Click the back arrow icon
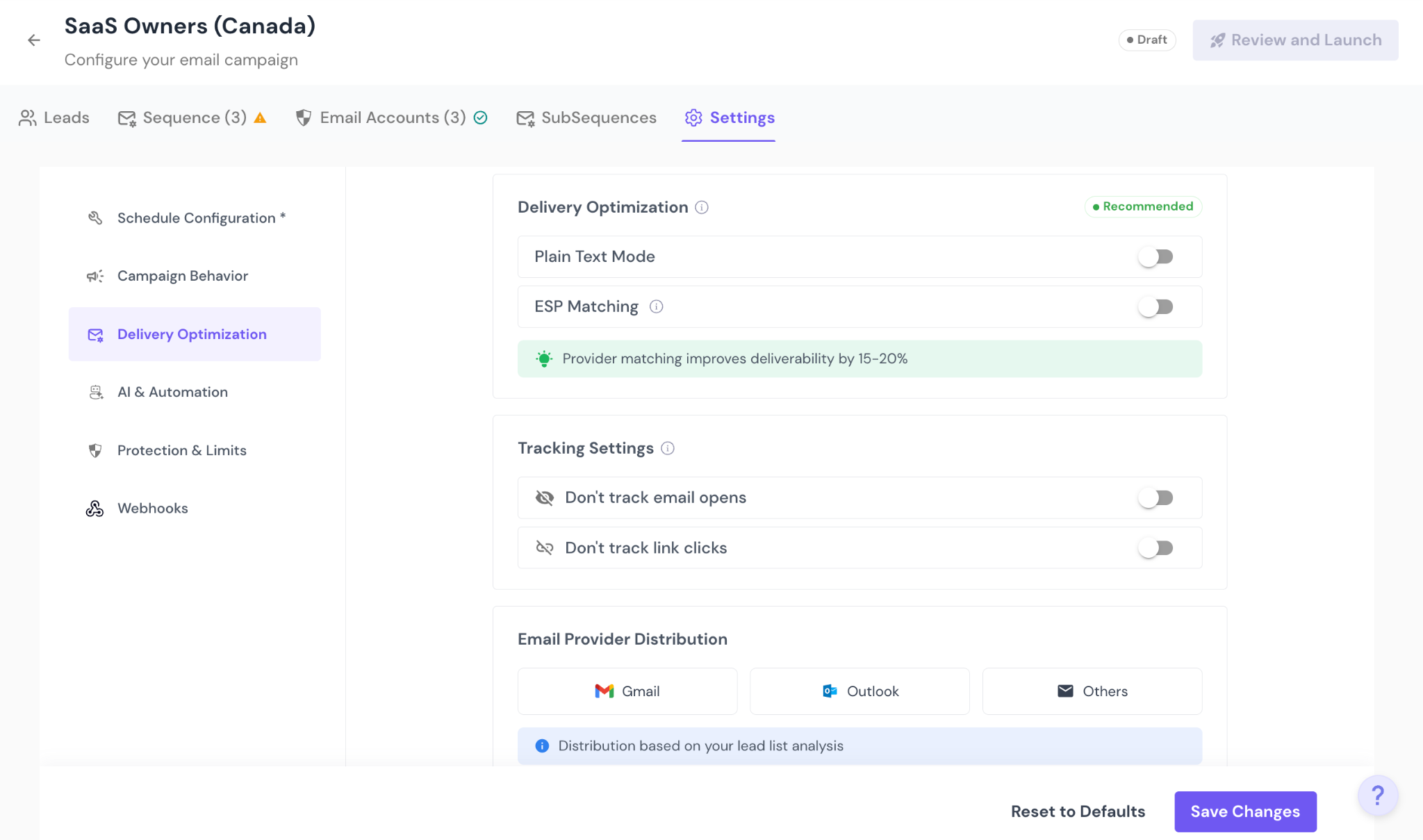The image size is (1423, 840). (33, 40)
